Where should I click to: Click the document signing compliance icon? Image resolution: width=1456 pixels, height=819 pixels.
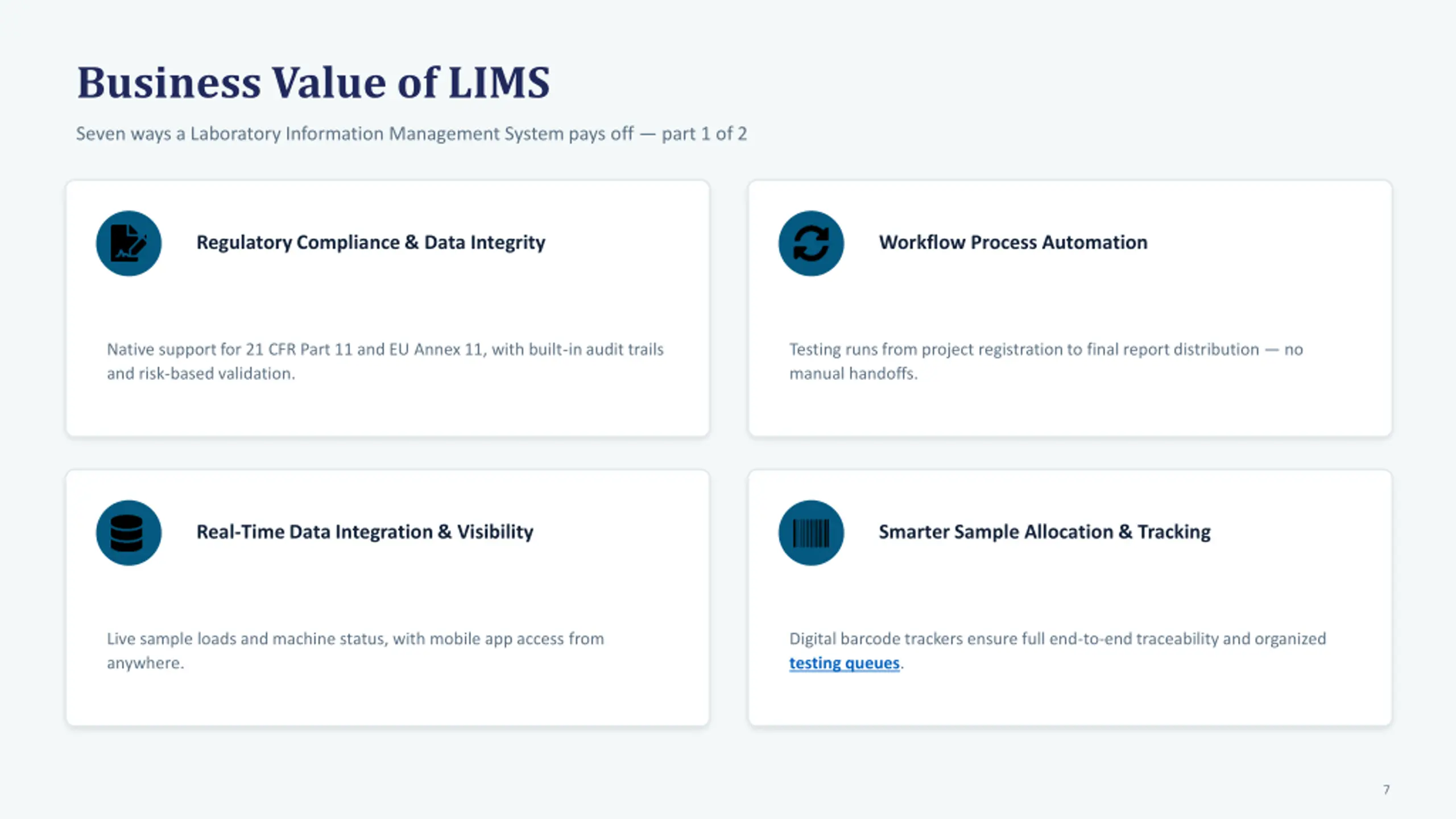click(129, 243)
